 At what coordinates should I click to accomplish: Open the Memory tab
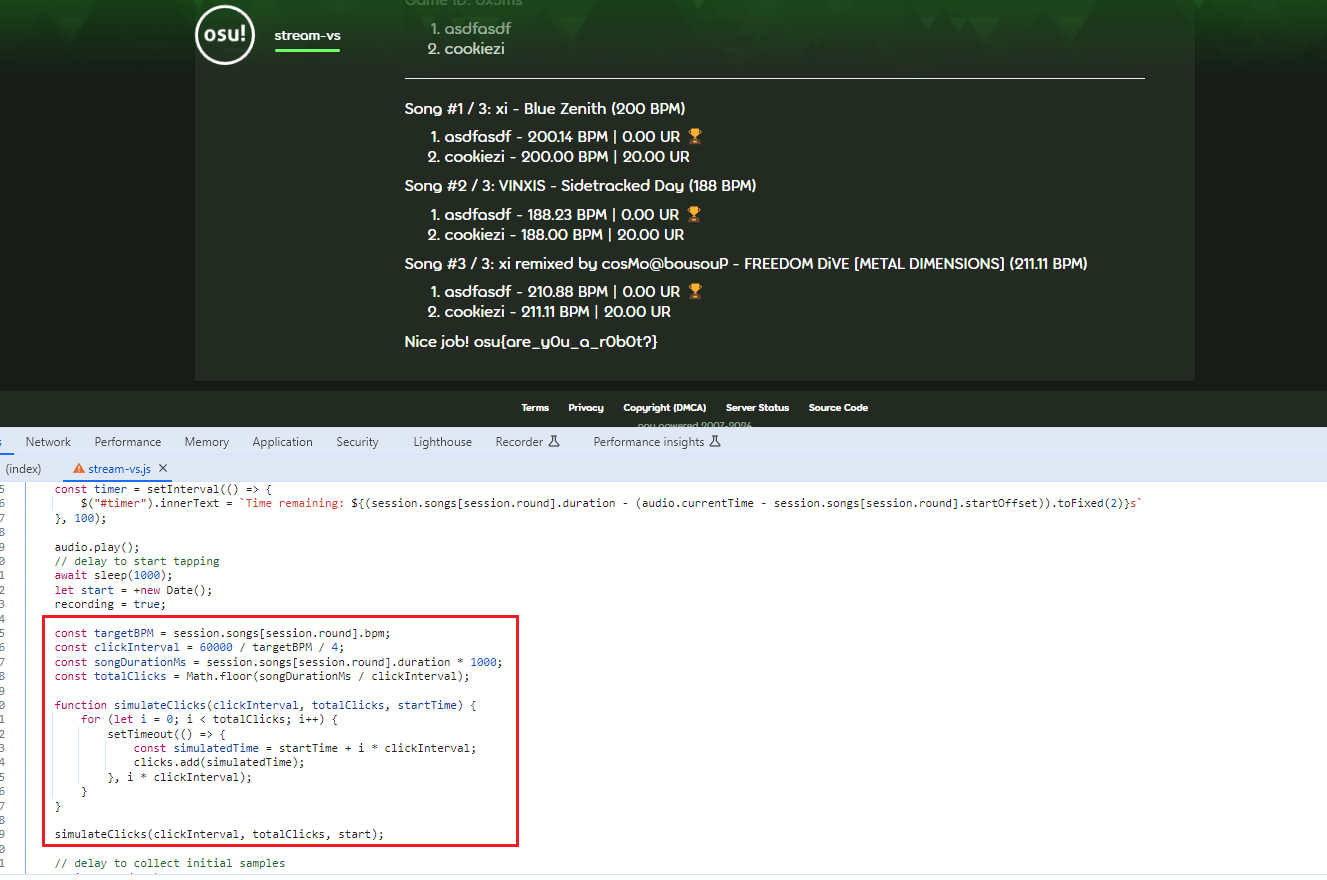point(207,442)
